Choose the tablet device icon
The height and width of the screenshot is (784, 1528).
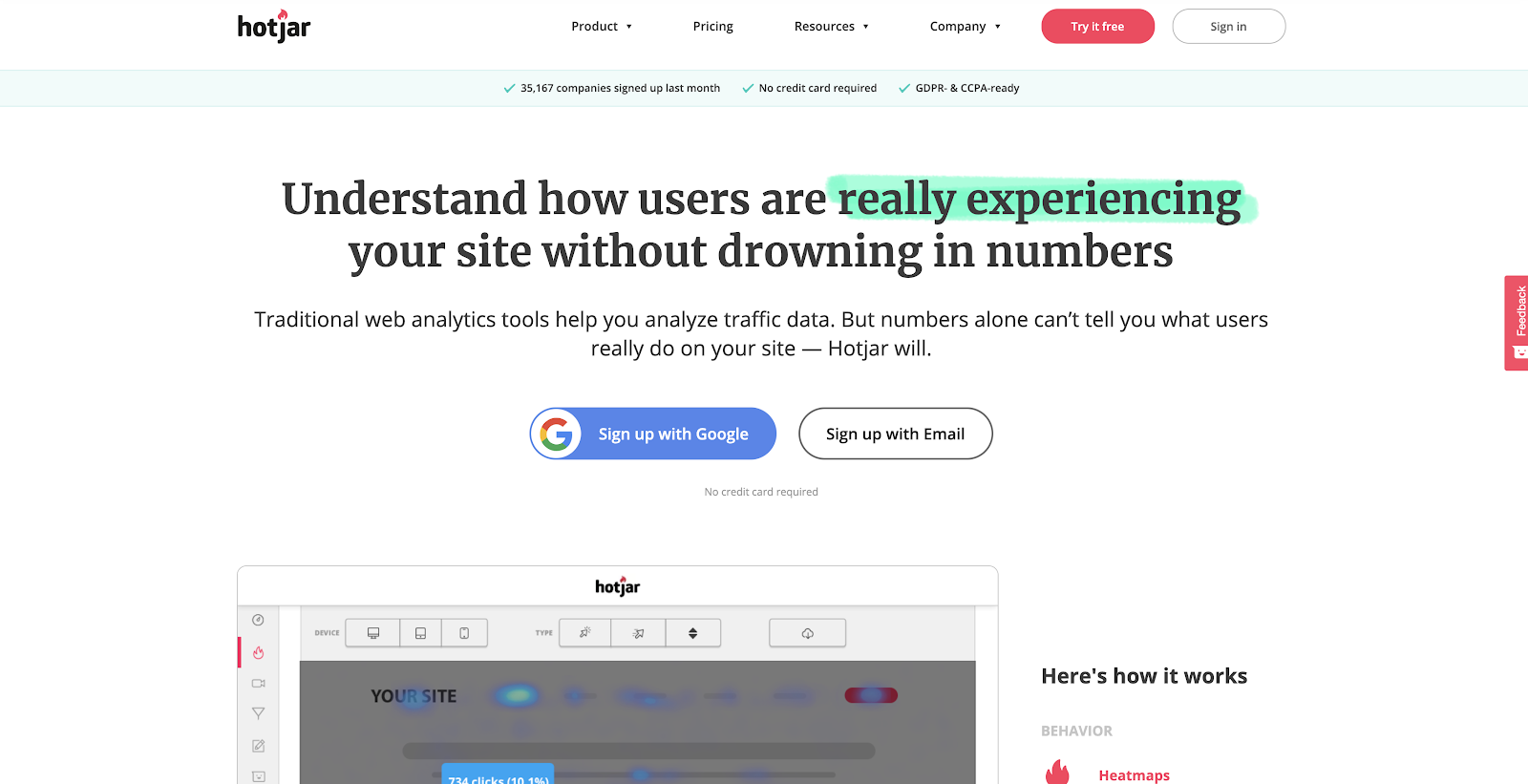pyautogui.click(x=420, y=633)
